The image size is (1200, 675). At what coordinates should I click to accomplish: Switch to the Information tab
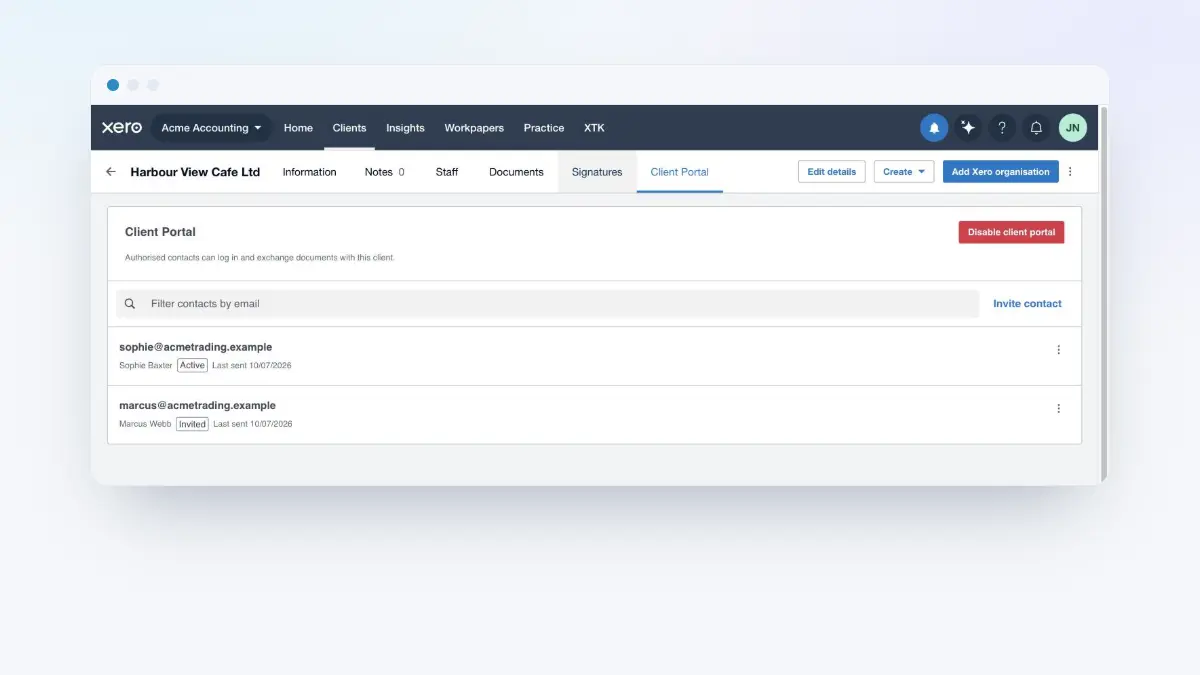pos(309,172)
